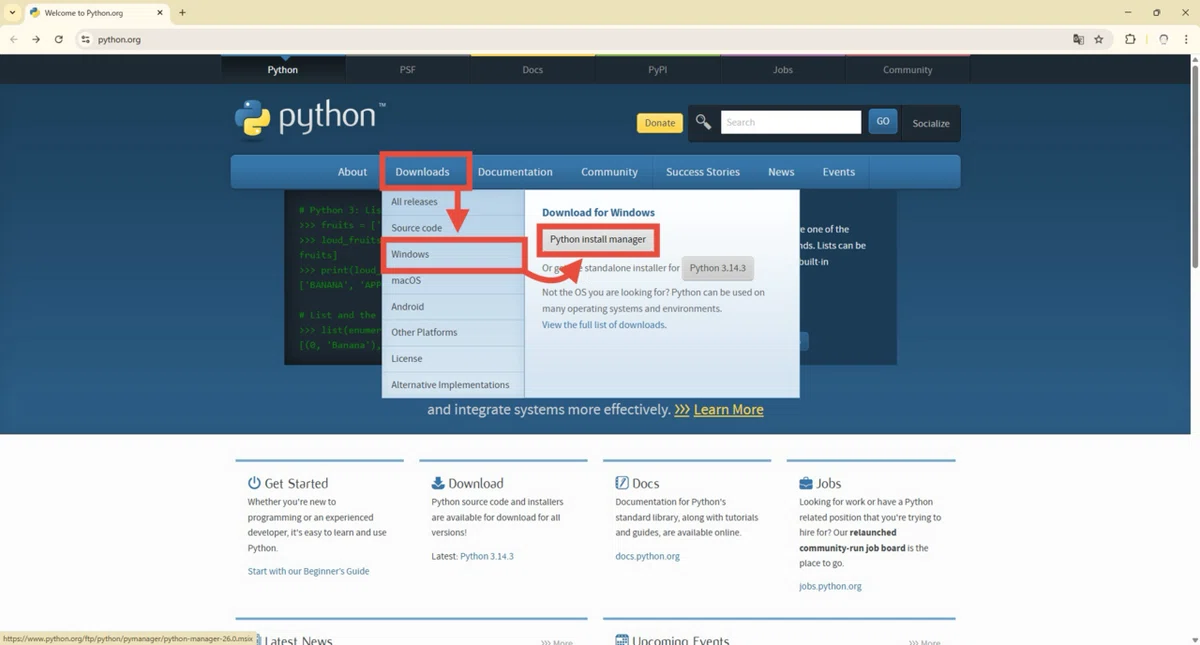The height and width of the screenshot is (645, 1200).
Task: Open the Events navigation menu
Action: [838, 172]
